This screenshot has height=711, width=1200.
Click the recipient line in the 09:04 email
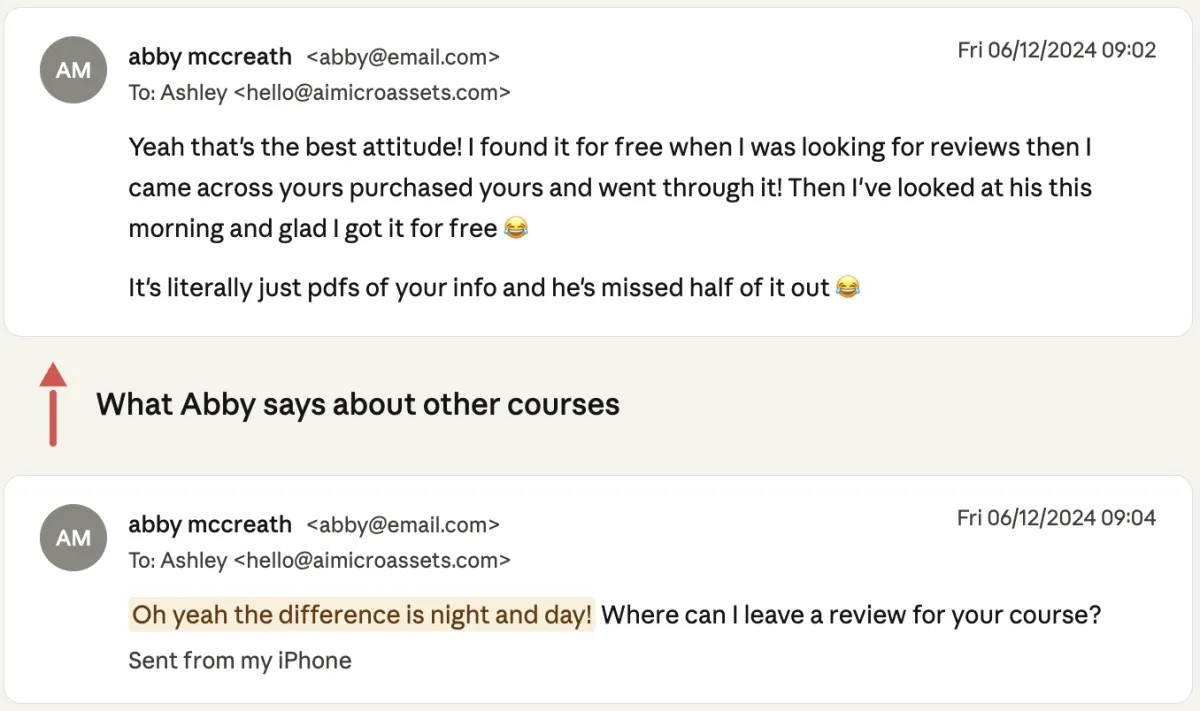319,560
